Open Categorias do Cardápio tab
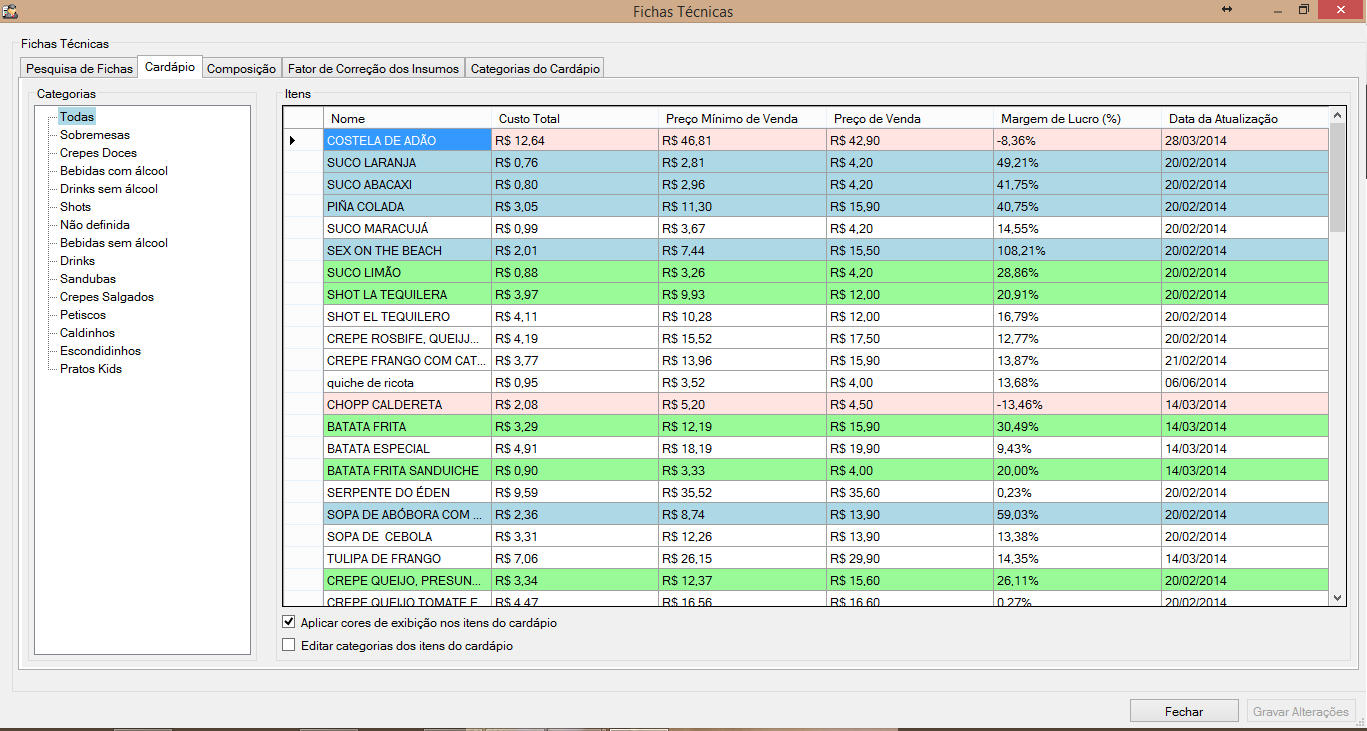Image resolution: width=1367 pixels, height=731 pixels. [x=535, y=69]
